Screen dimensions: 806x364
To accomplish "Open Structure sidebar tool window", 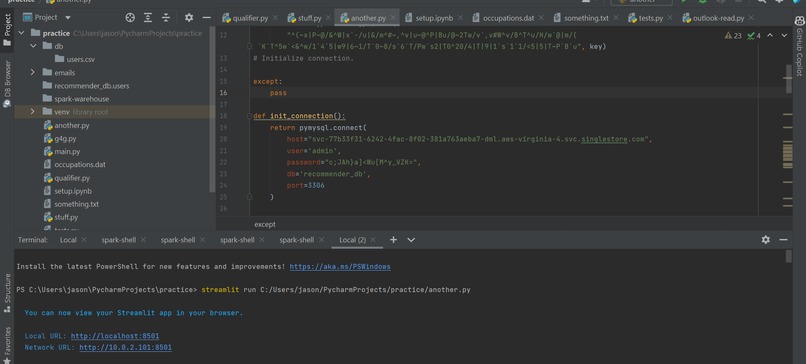I will click(7, 293).
